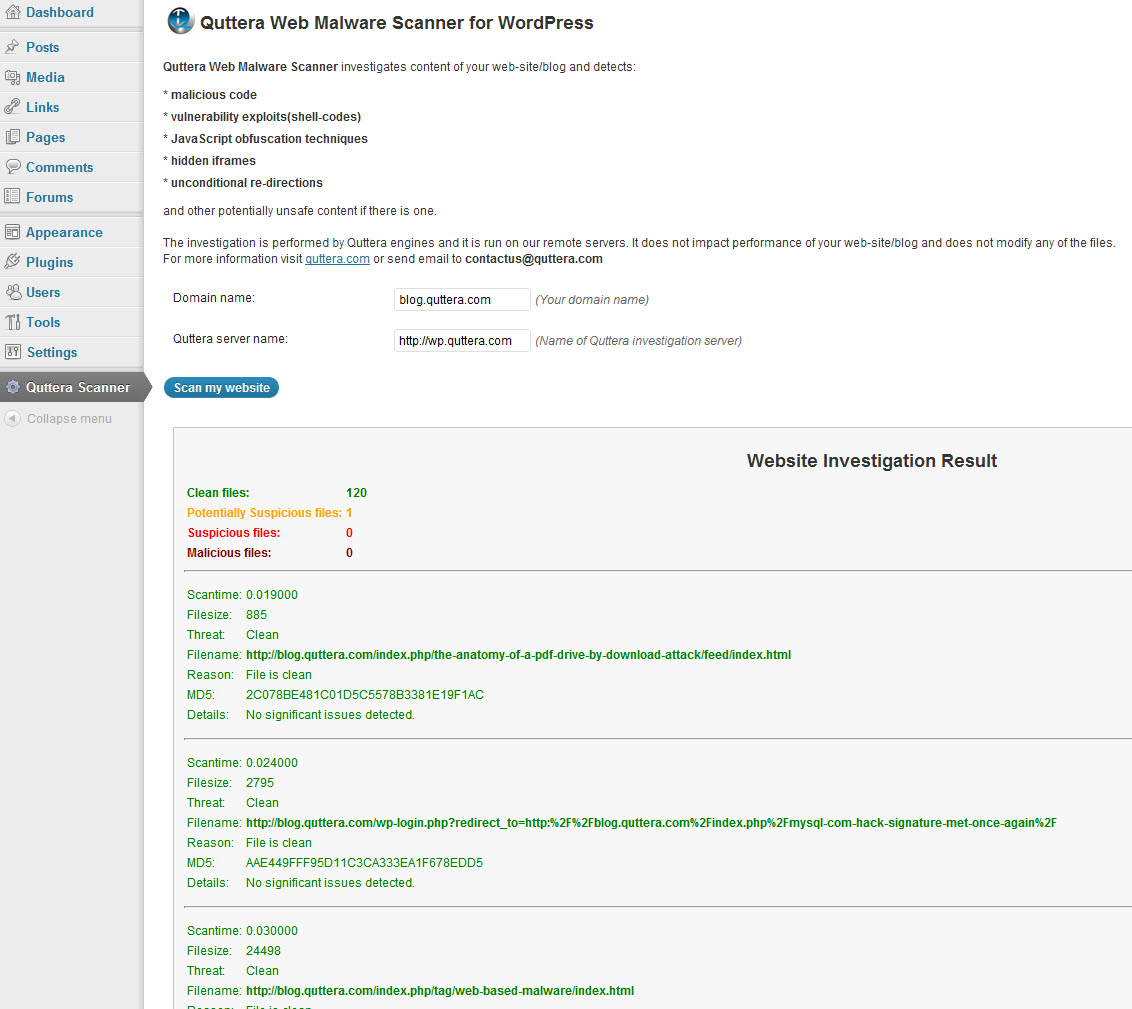Click the Users people icon
The image size is (1132, 1009).
12,292
